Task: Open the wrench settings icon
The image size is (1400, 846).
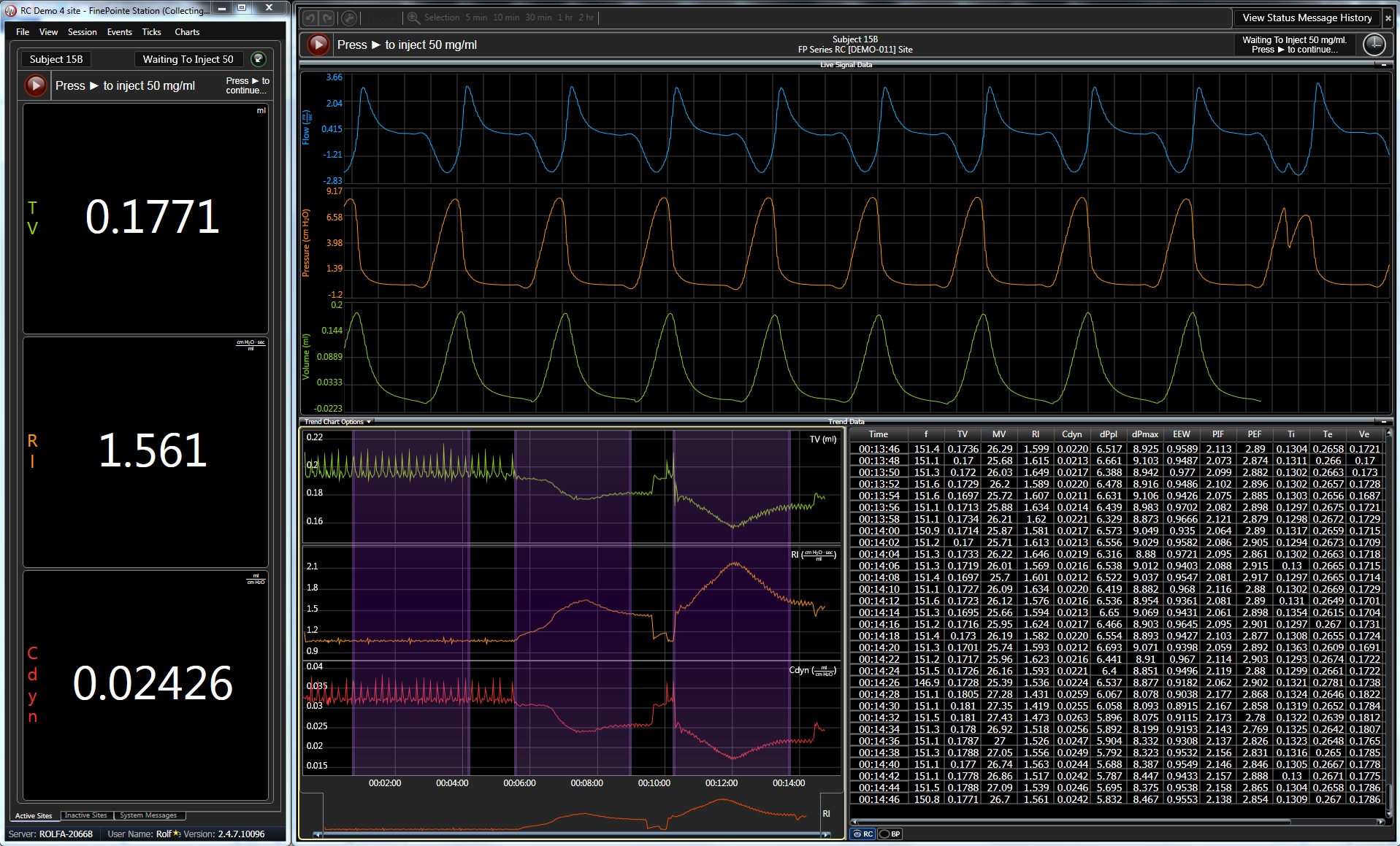Action: point(349,18)
